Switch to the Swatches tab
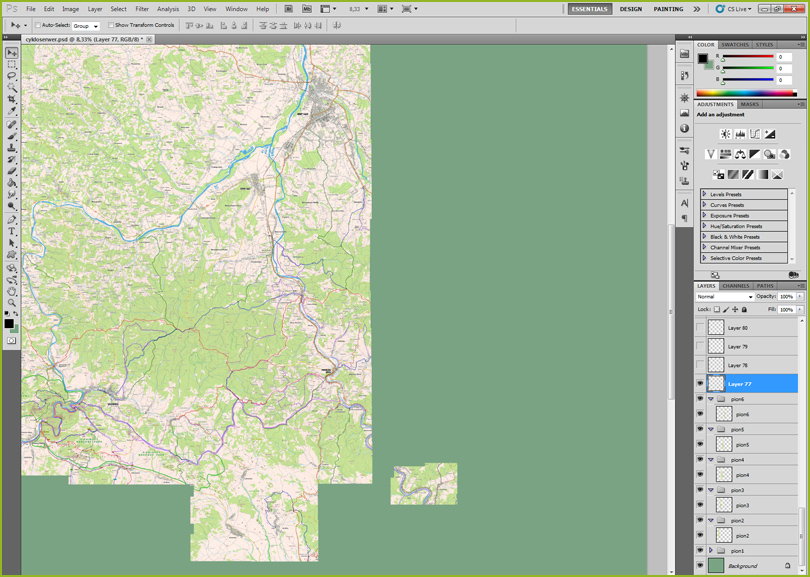Image resolution: width=810 pixels, height=577 pixels. (x=735, y=45)
